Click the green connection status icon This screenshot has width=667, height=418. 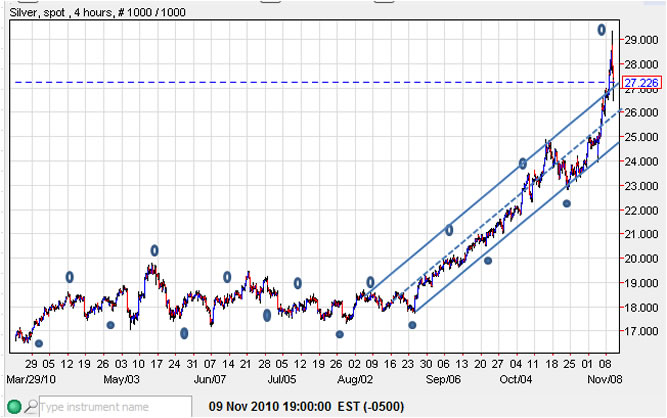pos(13,407)
